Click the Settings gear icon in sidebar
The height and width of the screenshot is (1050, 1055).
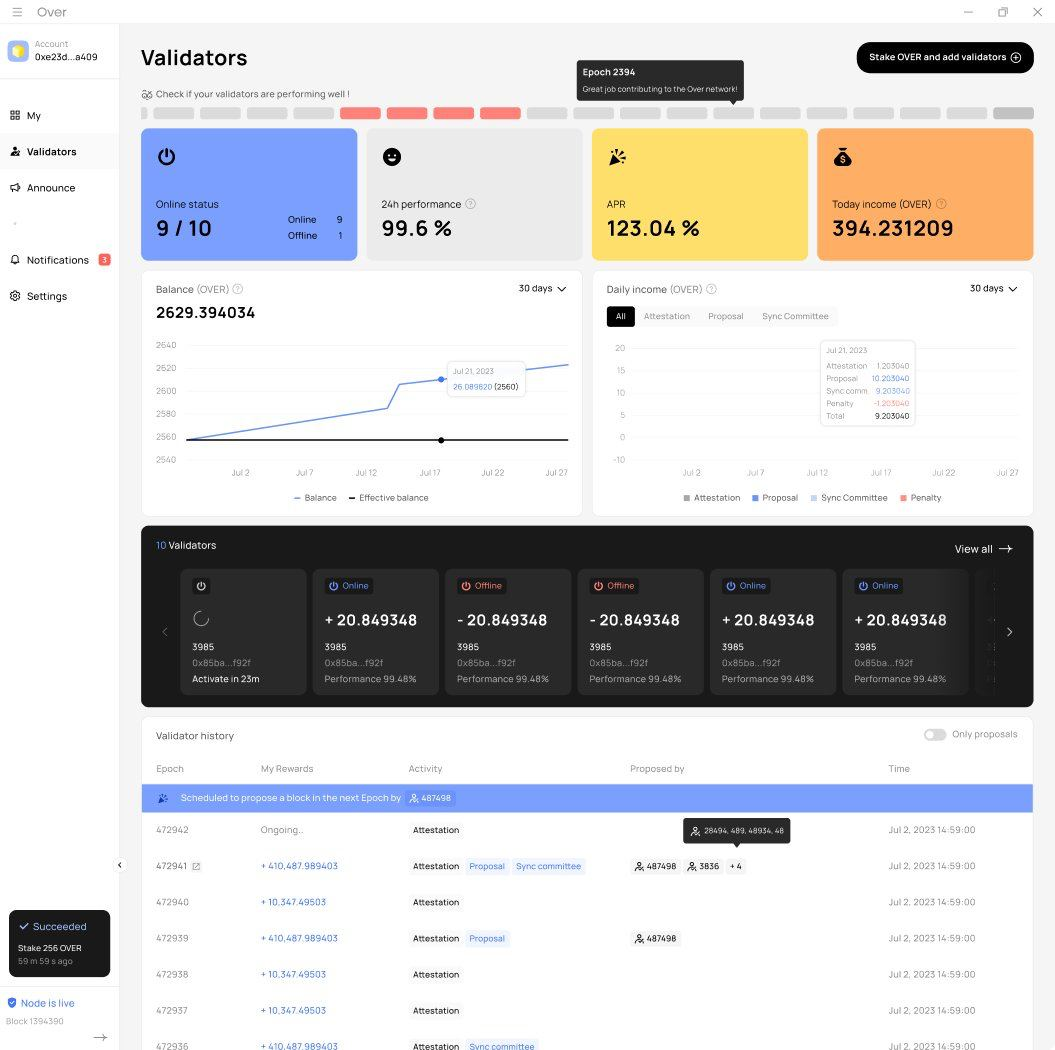15,296
